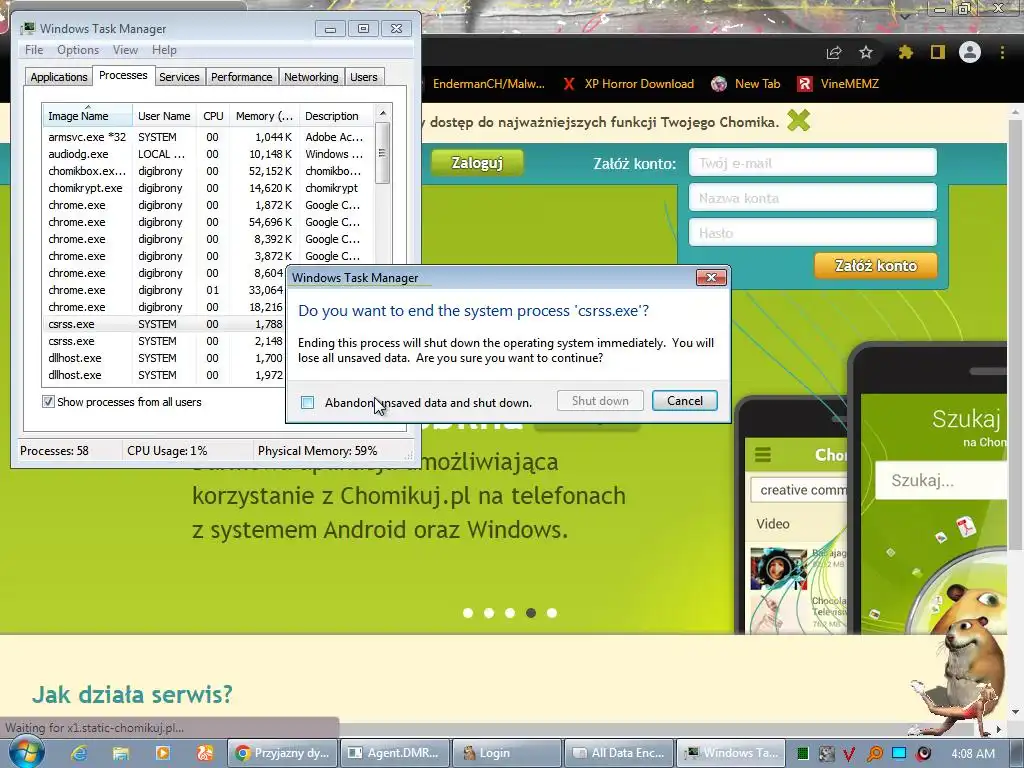Open the Help menu in Task Manager

click(164, 50)
